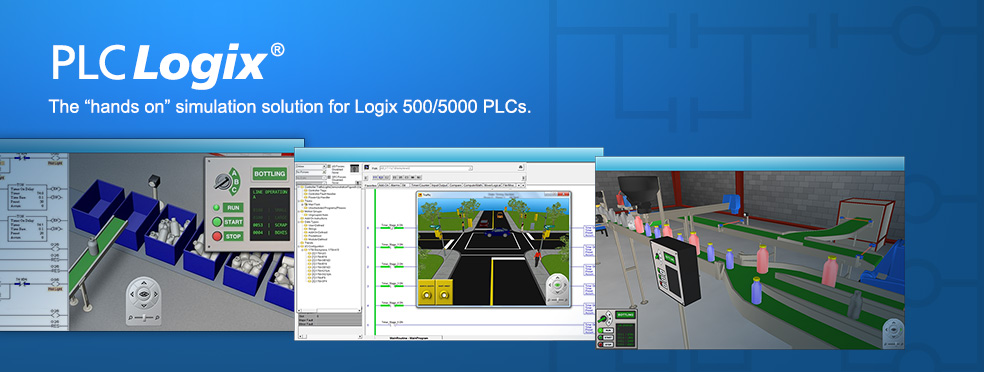This screenshot has width=984, height=372.
Task: Click the camera pan up arrow in bottling view
Action: click(144, 283)
